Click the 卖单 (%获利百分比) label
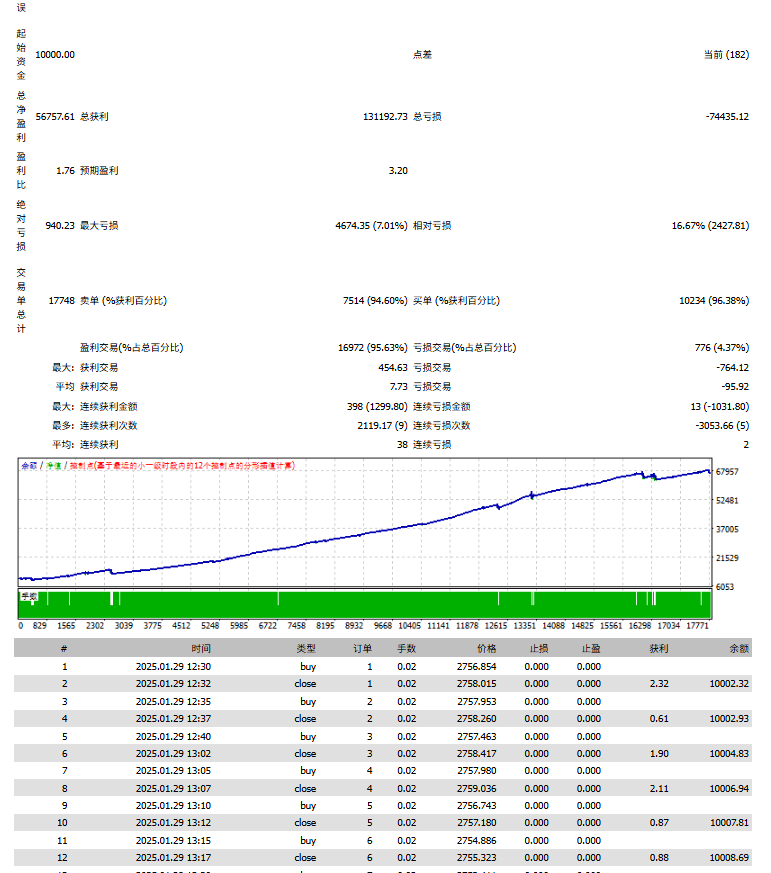771x873 pixels. 123,301
